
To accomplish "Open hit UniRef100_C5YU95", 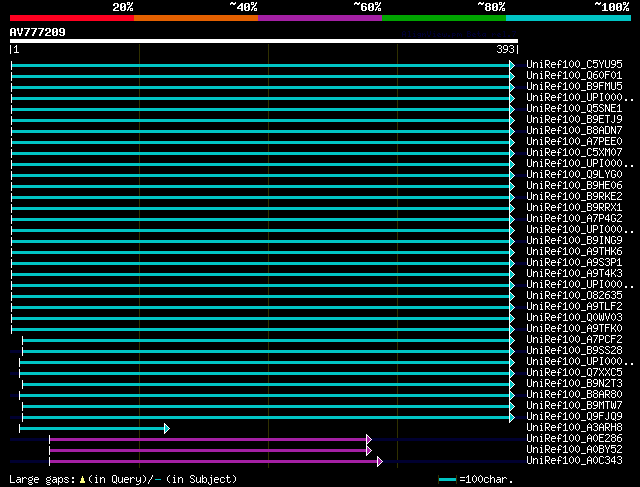I will (574, 64).
